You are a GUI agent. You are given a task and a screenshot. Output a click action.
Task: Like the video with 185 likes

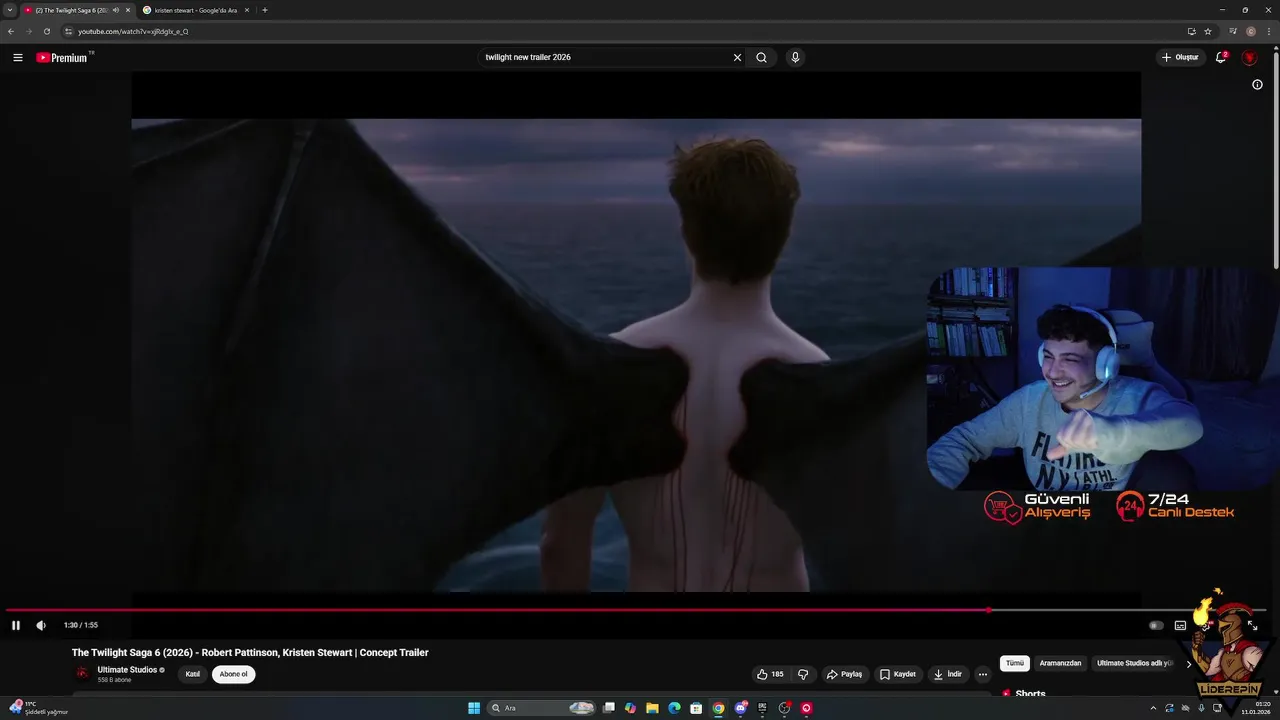point(770,674)
